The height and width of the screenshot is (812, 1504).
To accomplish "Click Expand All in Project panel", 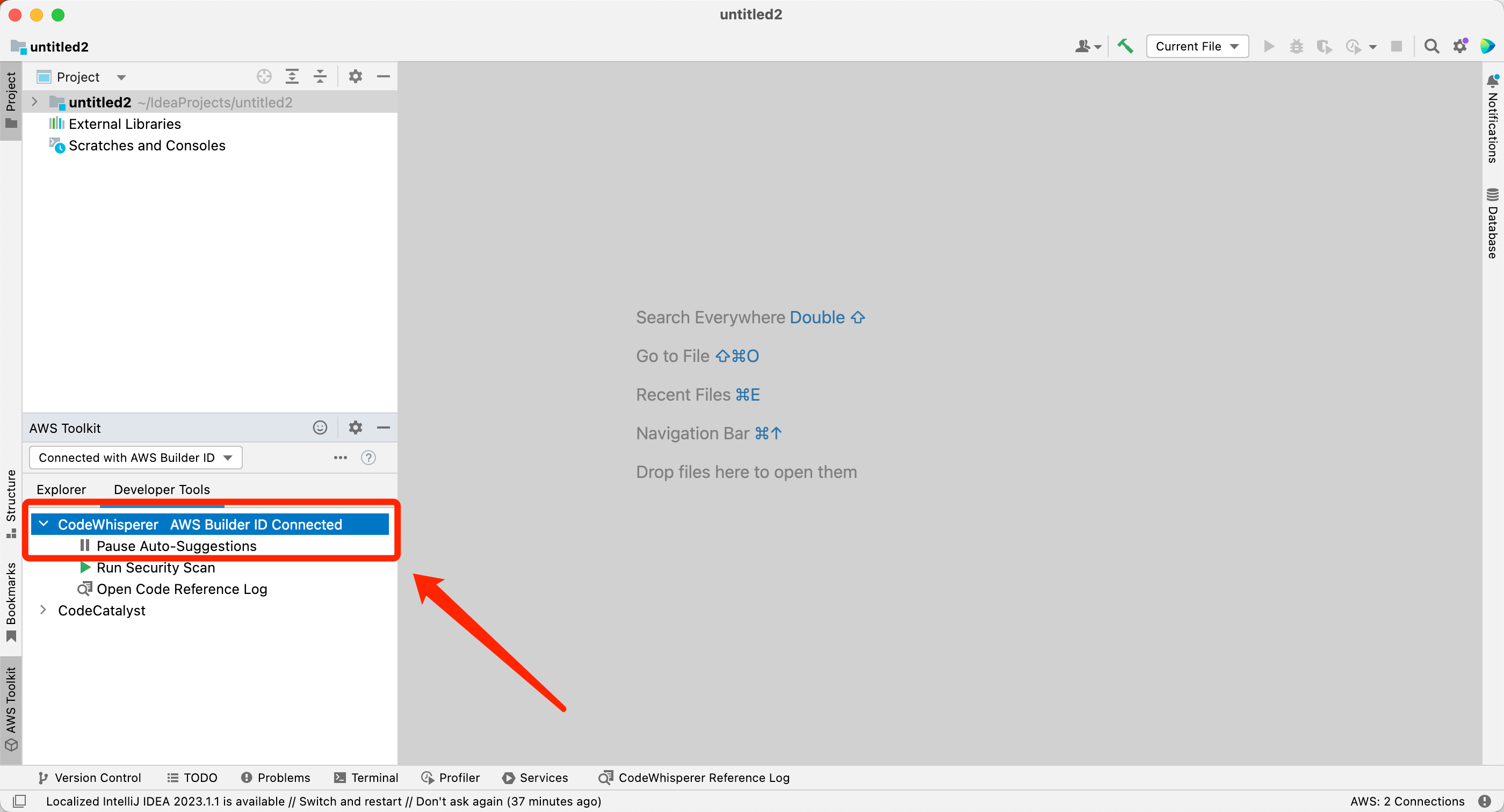I will click(x=292, y=76).
